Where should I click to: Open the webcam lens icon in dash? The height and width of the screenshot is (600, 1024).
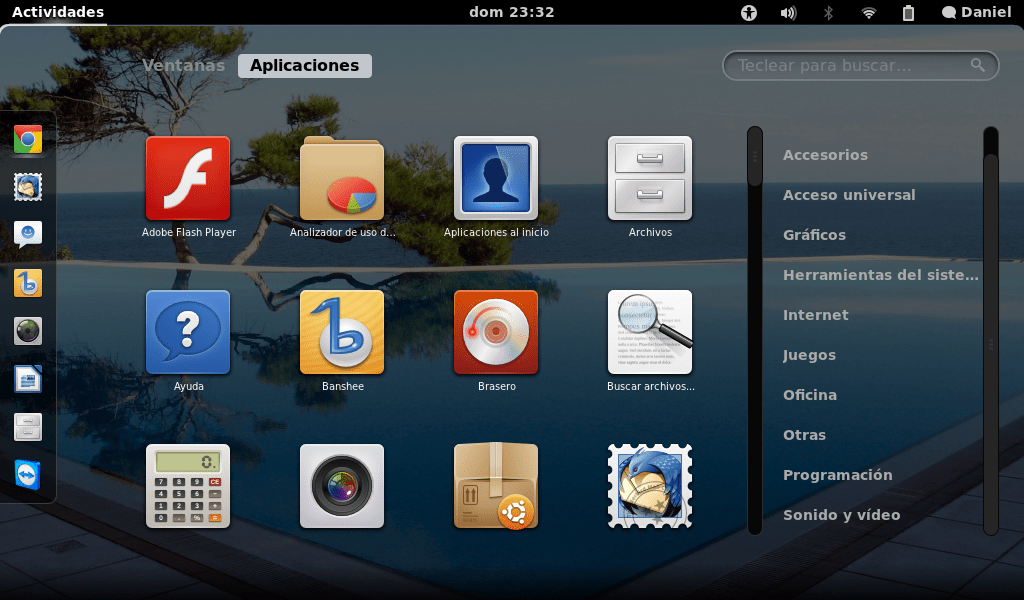28,331
